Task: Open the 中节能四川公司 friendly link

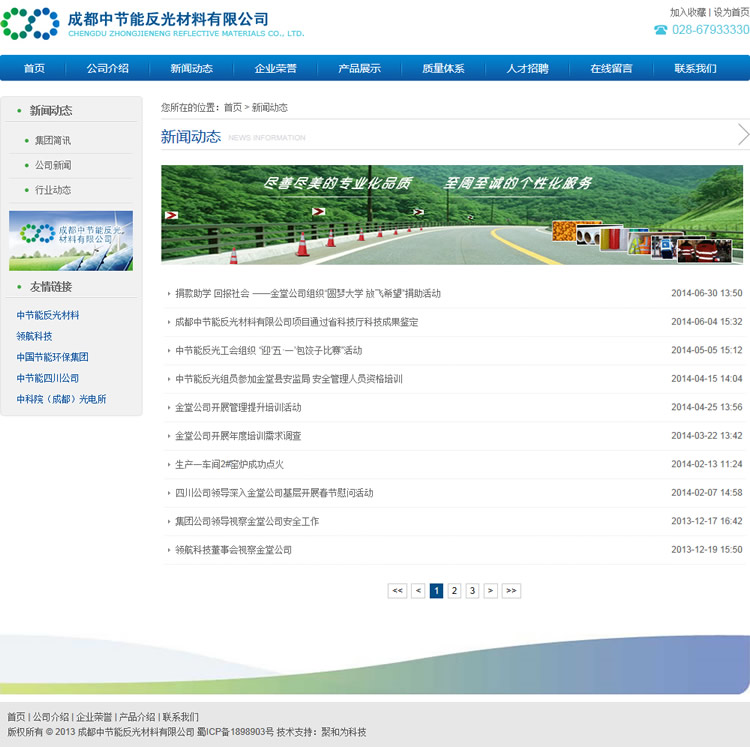Action: [x=47, y=378]
